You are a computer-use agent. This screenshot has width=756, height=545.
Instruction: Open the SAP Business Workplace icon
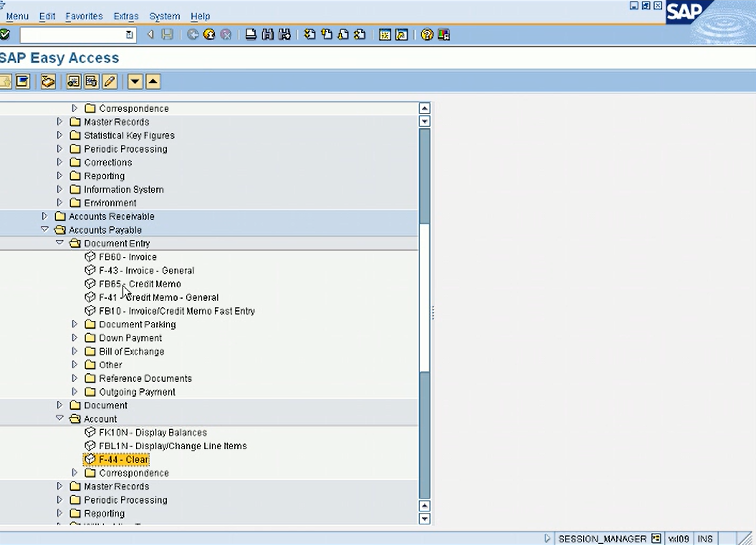48,82
